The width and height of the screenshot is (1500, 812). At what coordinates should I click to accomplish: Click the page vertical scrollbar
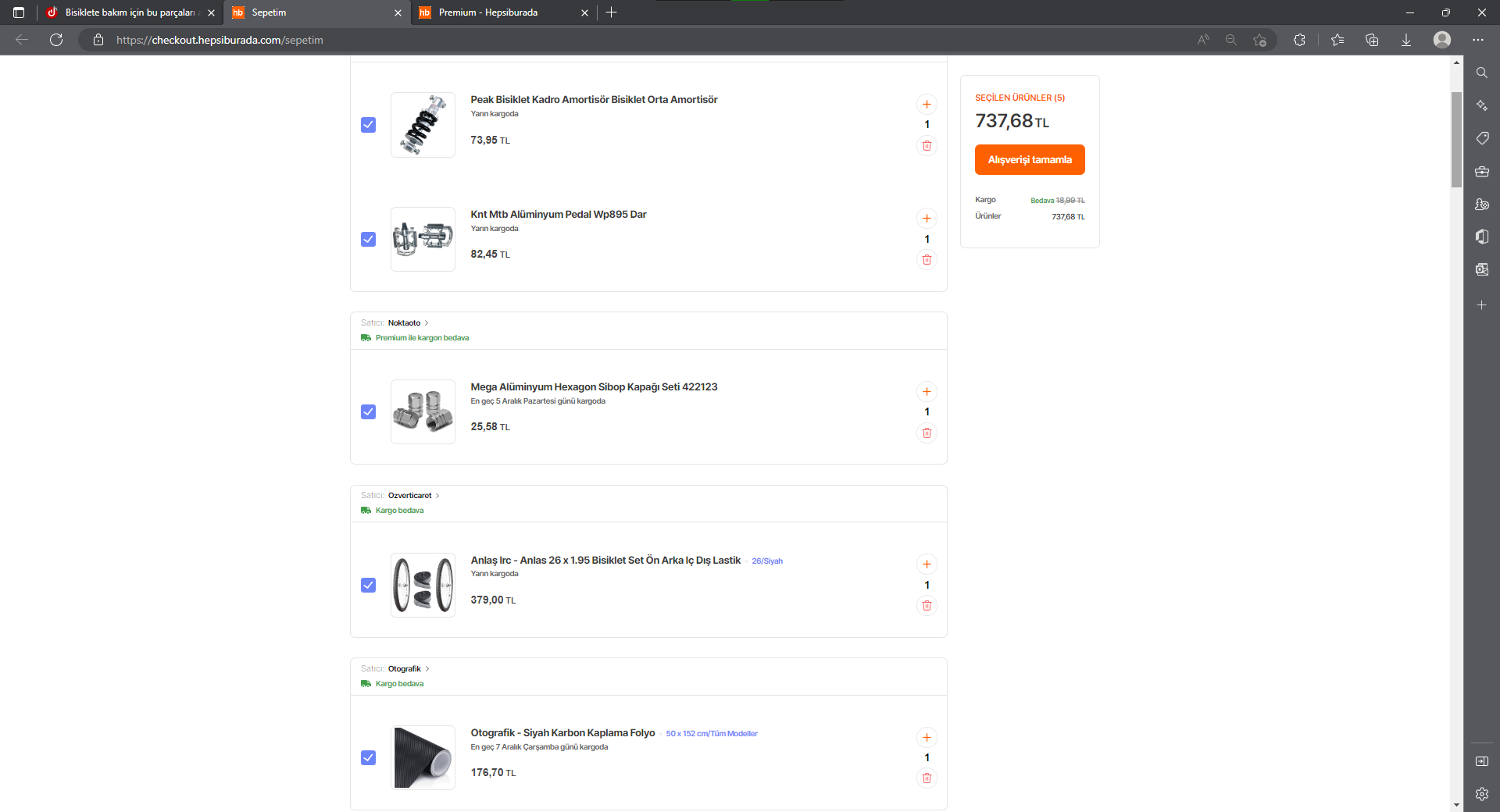coord(1457,141)
